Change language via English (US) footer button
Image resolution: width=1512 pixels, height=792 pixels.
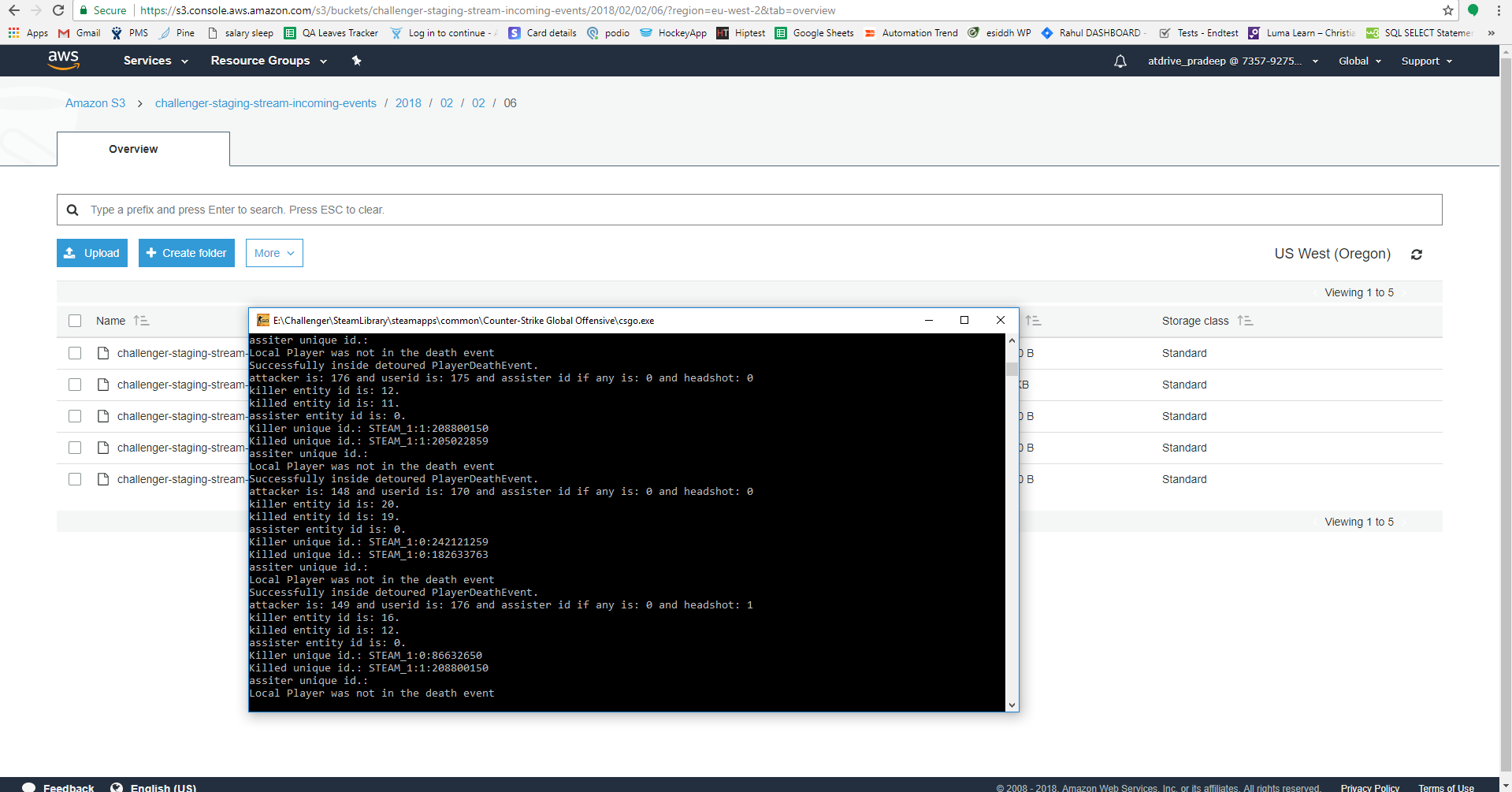coord(154,787)
